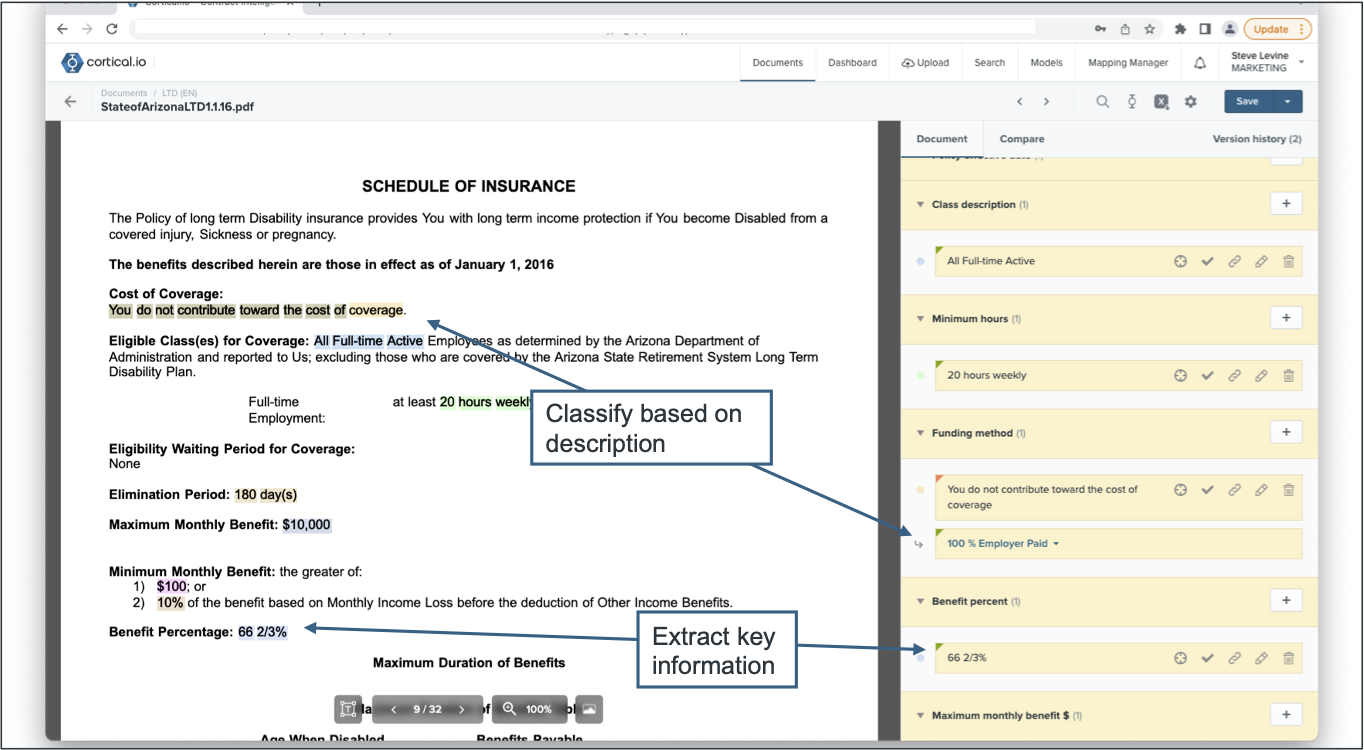Screen dimensions: 1364x750
Task: Open document settings via the gear icon
Action: pyautogui.click(x=1190, y=101)
